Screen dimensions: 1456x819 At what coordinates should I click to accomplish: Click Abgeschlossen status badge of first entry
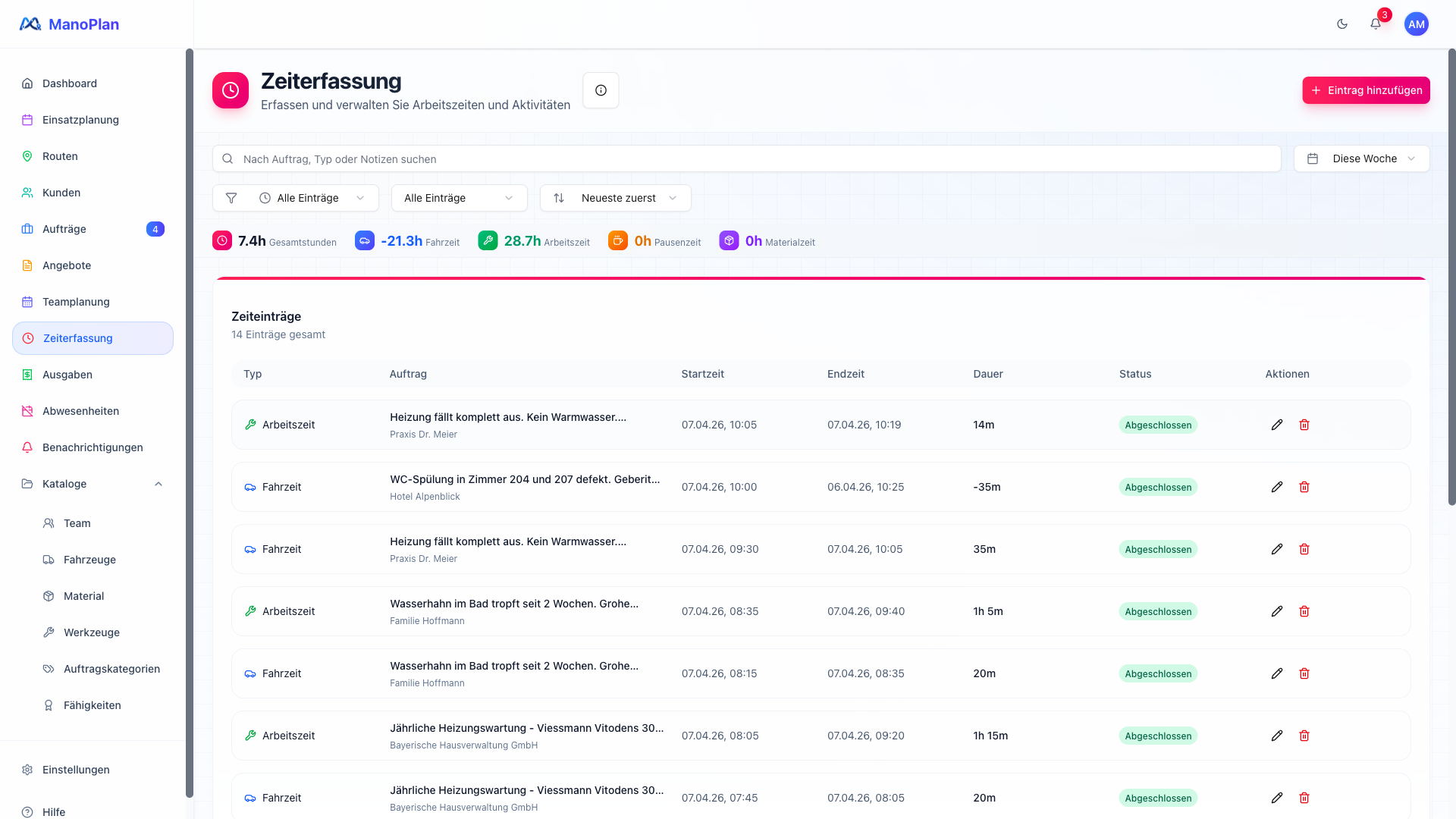pos(1158,425)
